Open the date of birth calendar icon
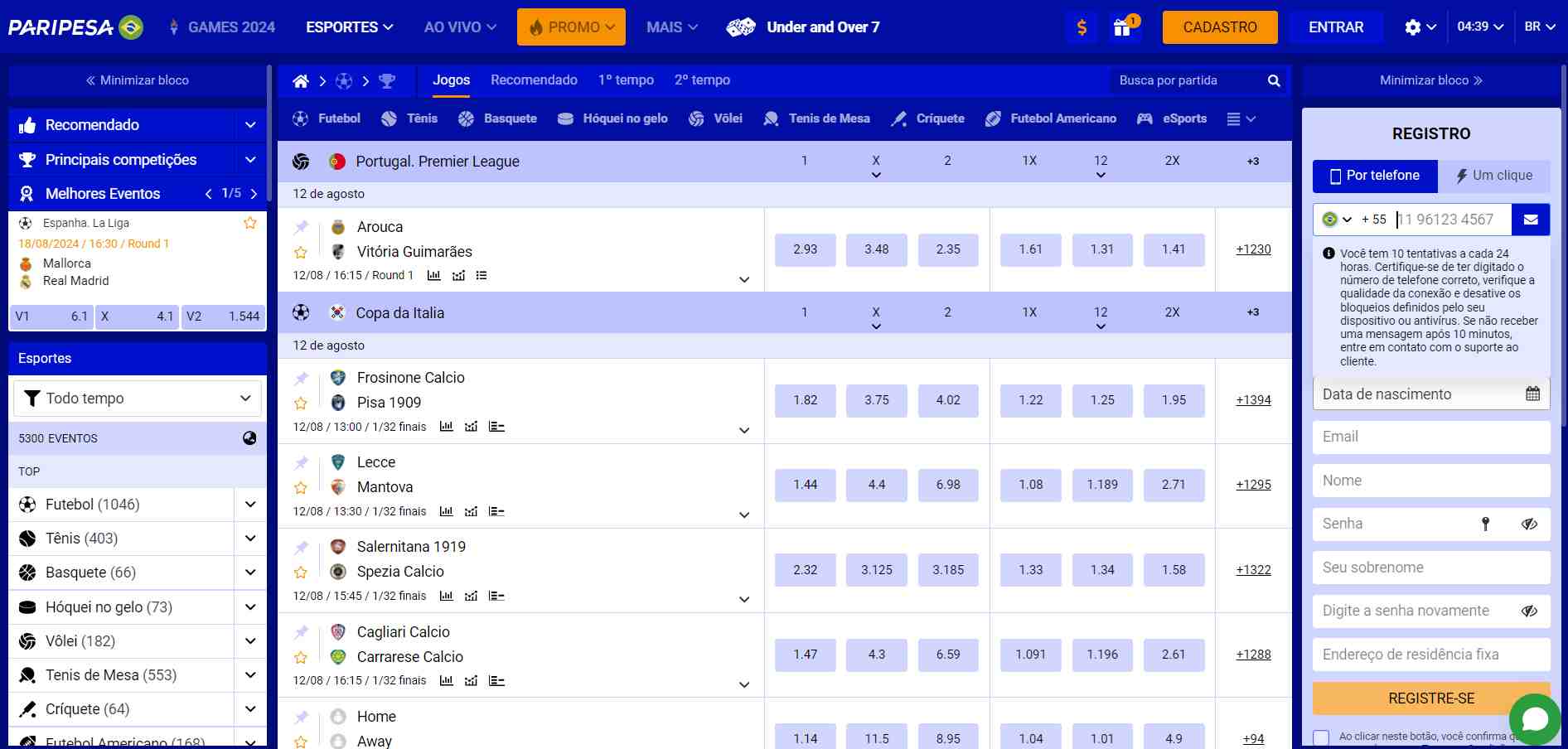Image resolution: width=1568 pixels, height=749 pixels. [x=1532, y=394]
